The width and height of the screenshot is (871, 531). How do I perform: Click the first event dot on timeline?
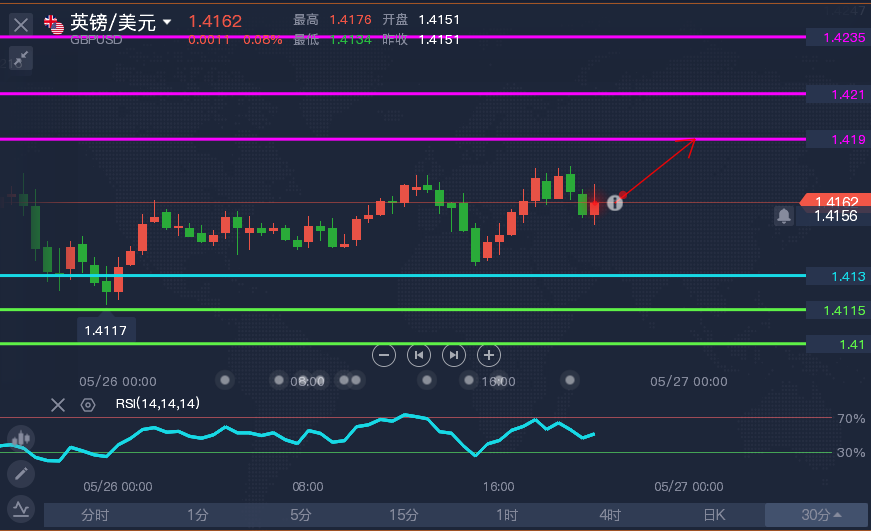coord(225,380)
